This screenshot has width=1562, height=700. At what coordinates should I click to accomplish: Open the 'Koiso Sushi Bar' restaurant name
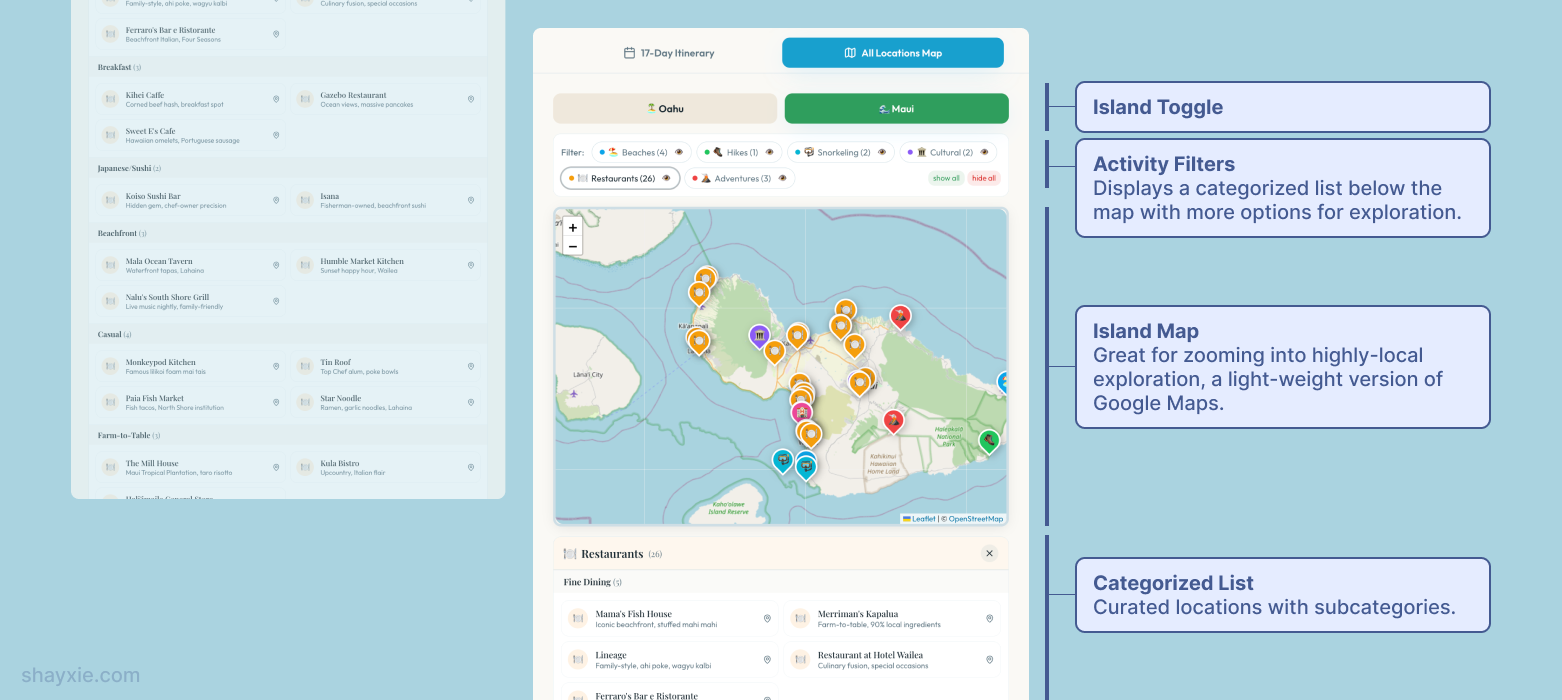[153, 196]
